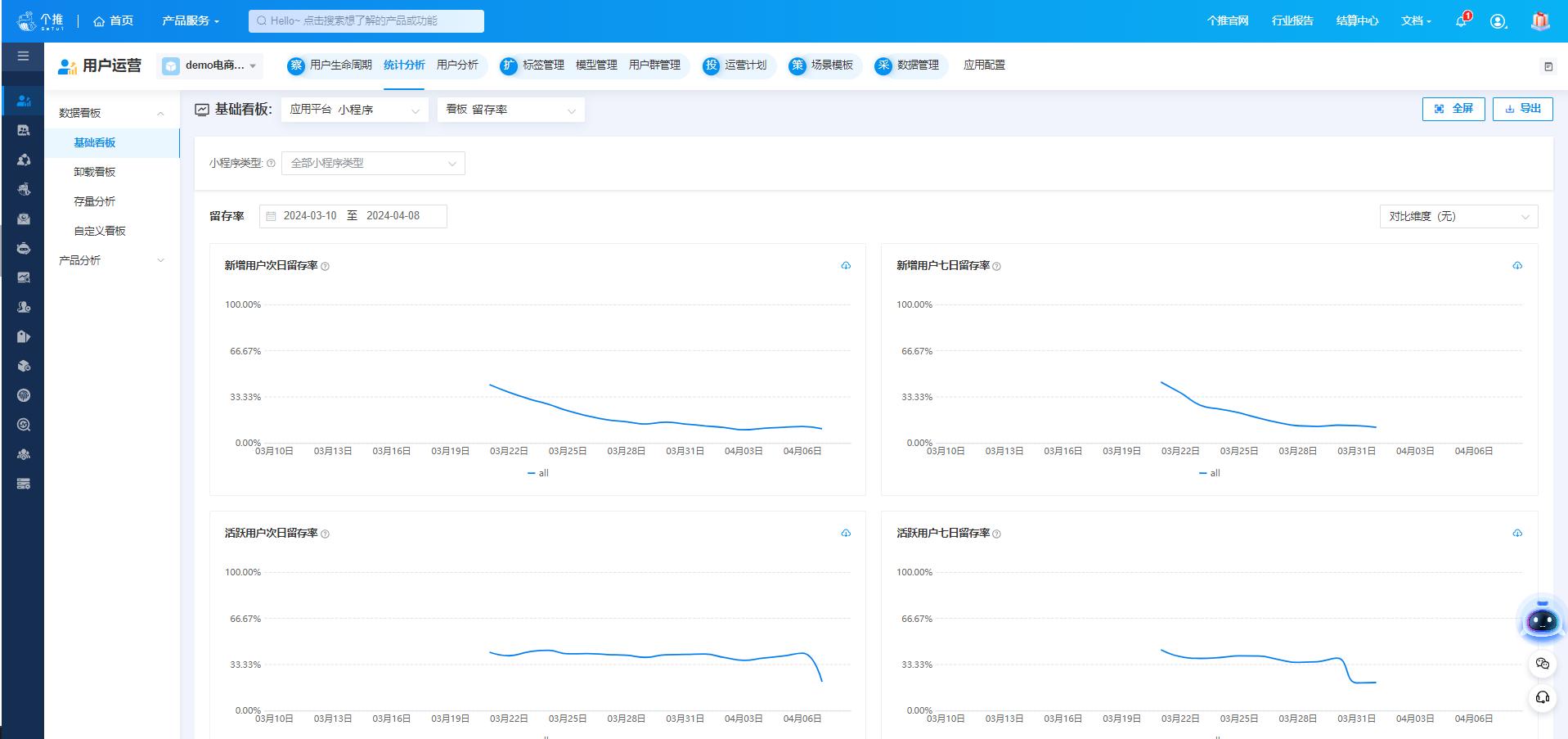Viewport: 1568px width, 739px height.
Task: Open the server stack icon in left sidebar
Action: [24, 484]
